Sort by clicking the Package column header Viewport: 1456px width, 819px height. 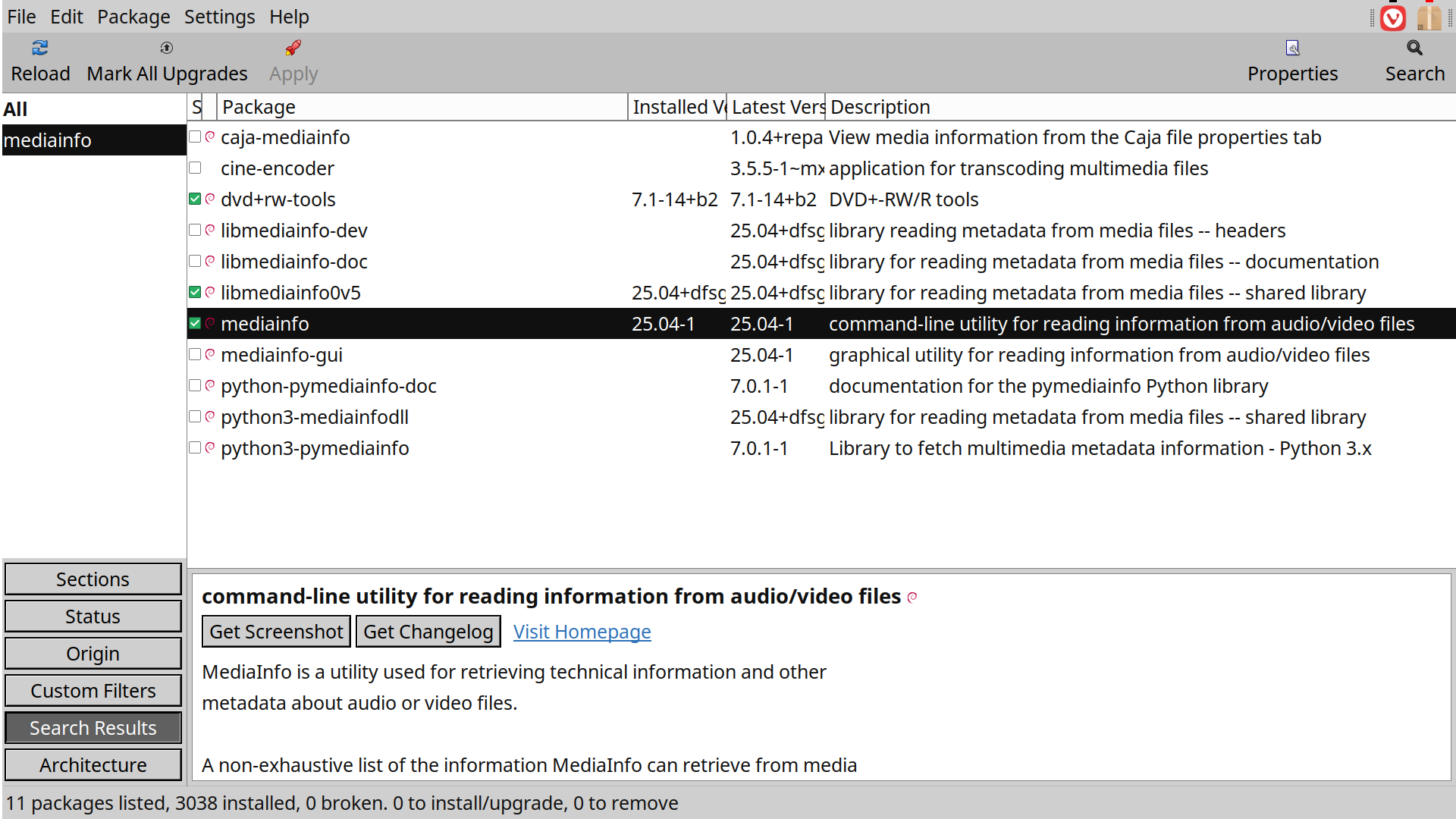(x=259, y=107)
